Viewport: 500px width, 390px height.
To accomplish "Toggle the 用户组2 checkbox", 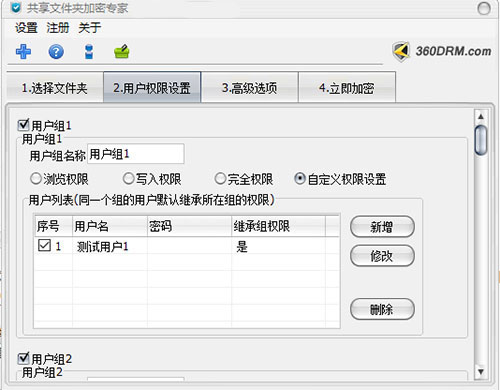I will click(x=23, y=358).
